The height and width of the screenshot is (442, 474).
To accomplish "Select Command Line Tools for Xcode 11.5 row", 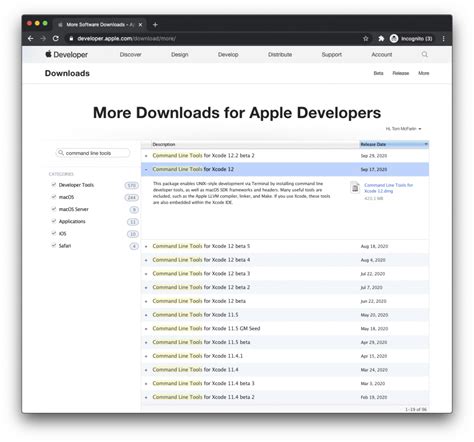I will [x=285, y=315].
